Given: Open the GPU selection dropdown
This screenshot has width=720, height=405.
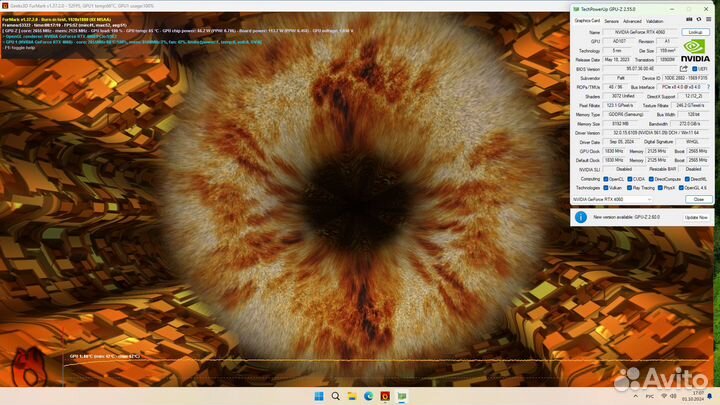Looking at the screenshot, I should pos(612,199).
